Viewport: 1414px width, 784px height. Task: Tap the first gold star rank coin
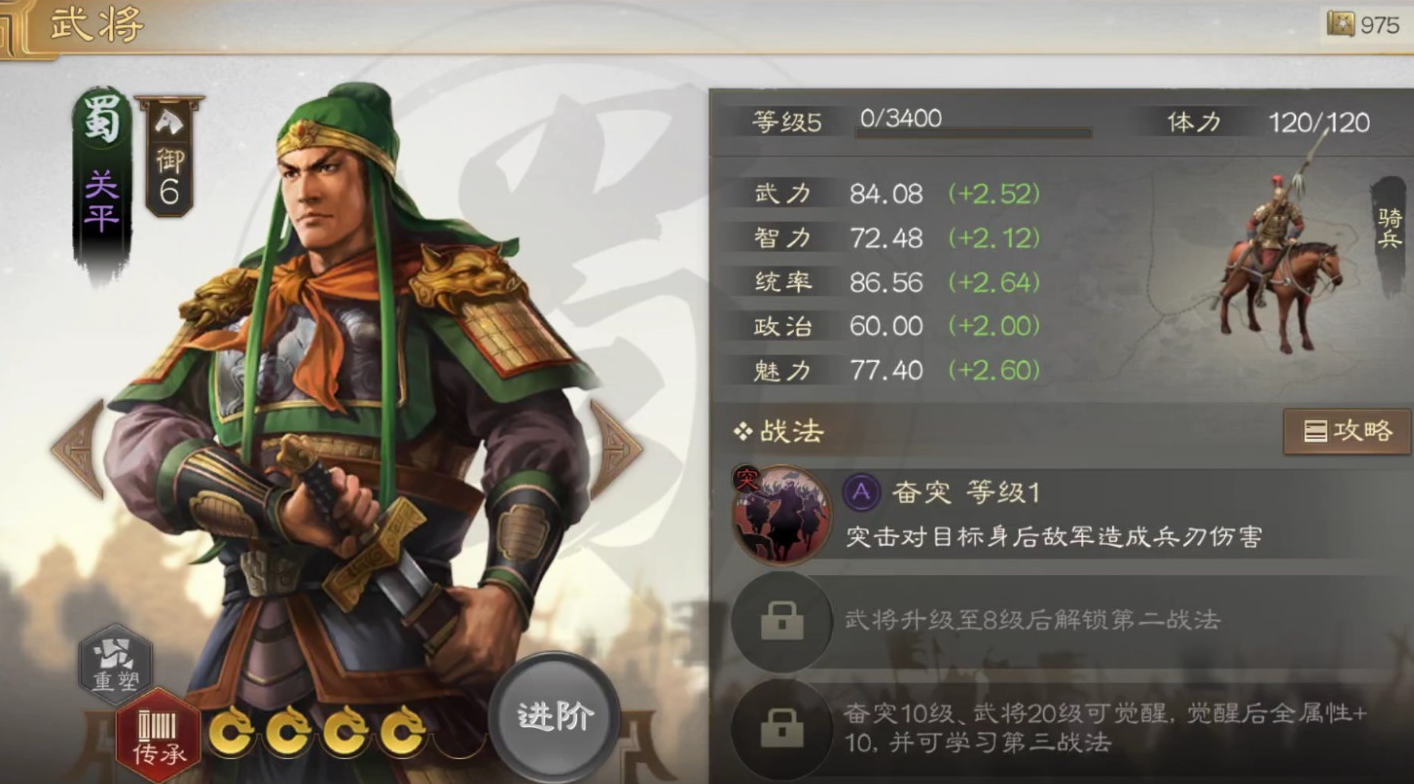230,732
